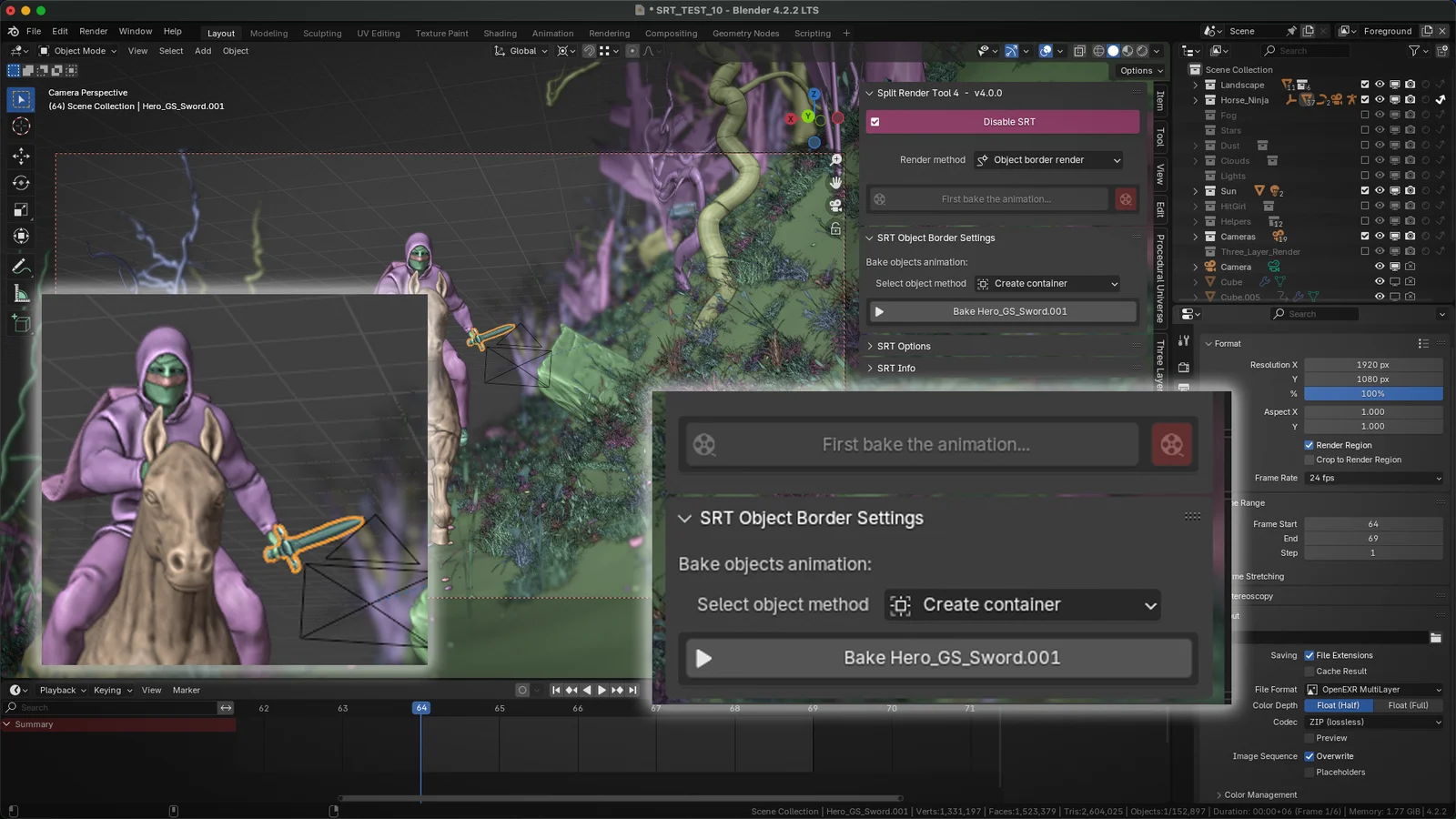Hide the Landscape collection with eye toggle
1456x819 pixels.
tap(1379, 84)
